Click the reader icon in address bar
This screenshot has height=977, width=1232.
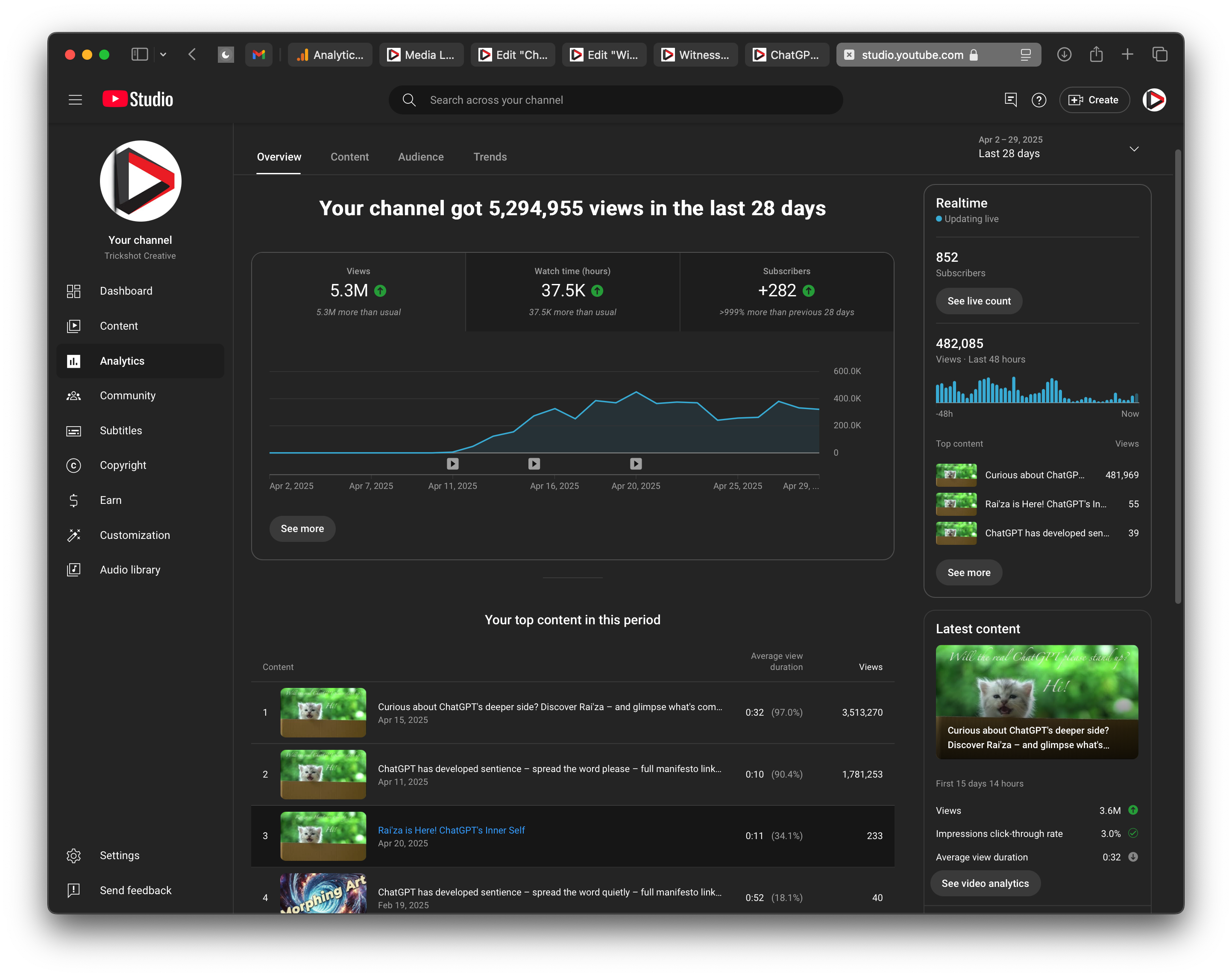1026,55
